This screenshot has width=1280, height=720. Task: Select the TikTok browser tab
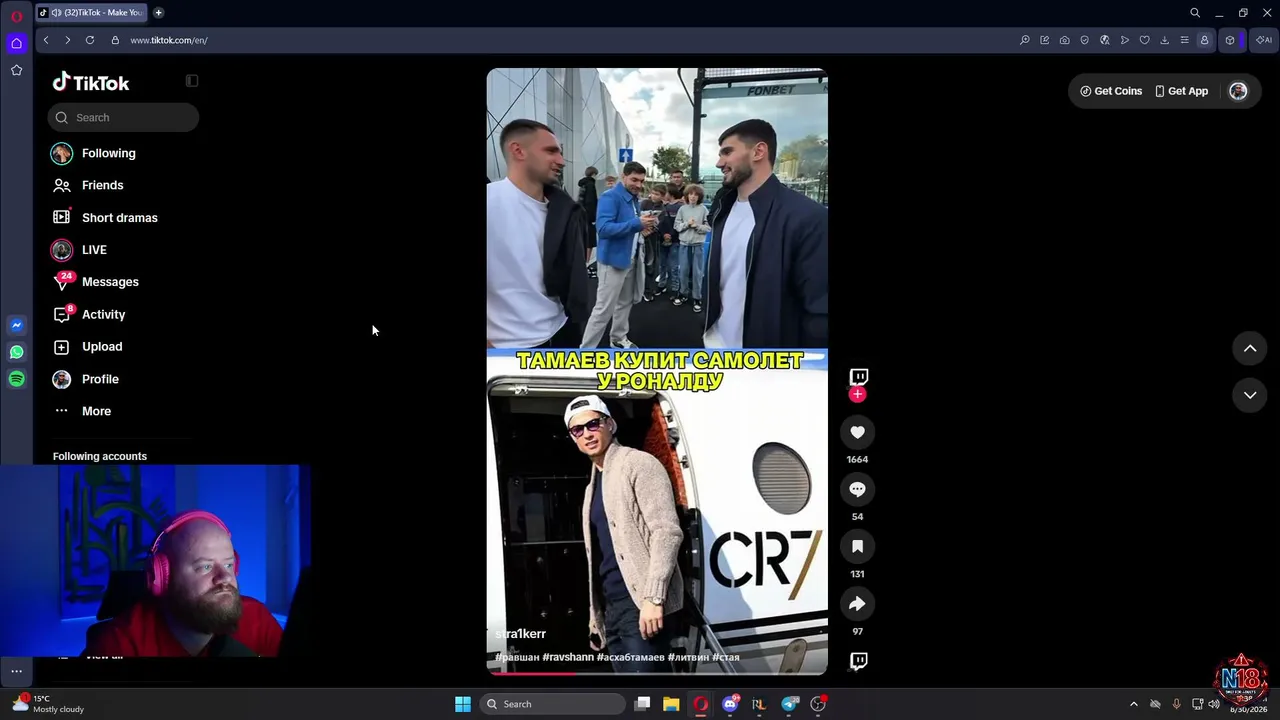[91, 13]
